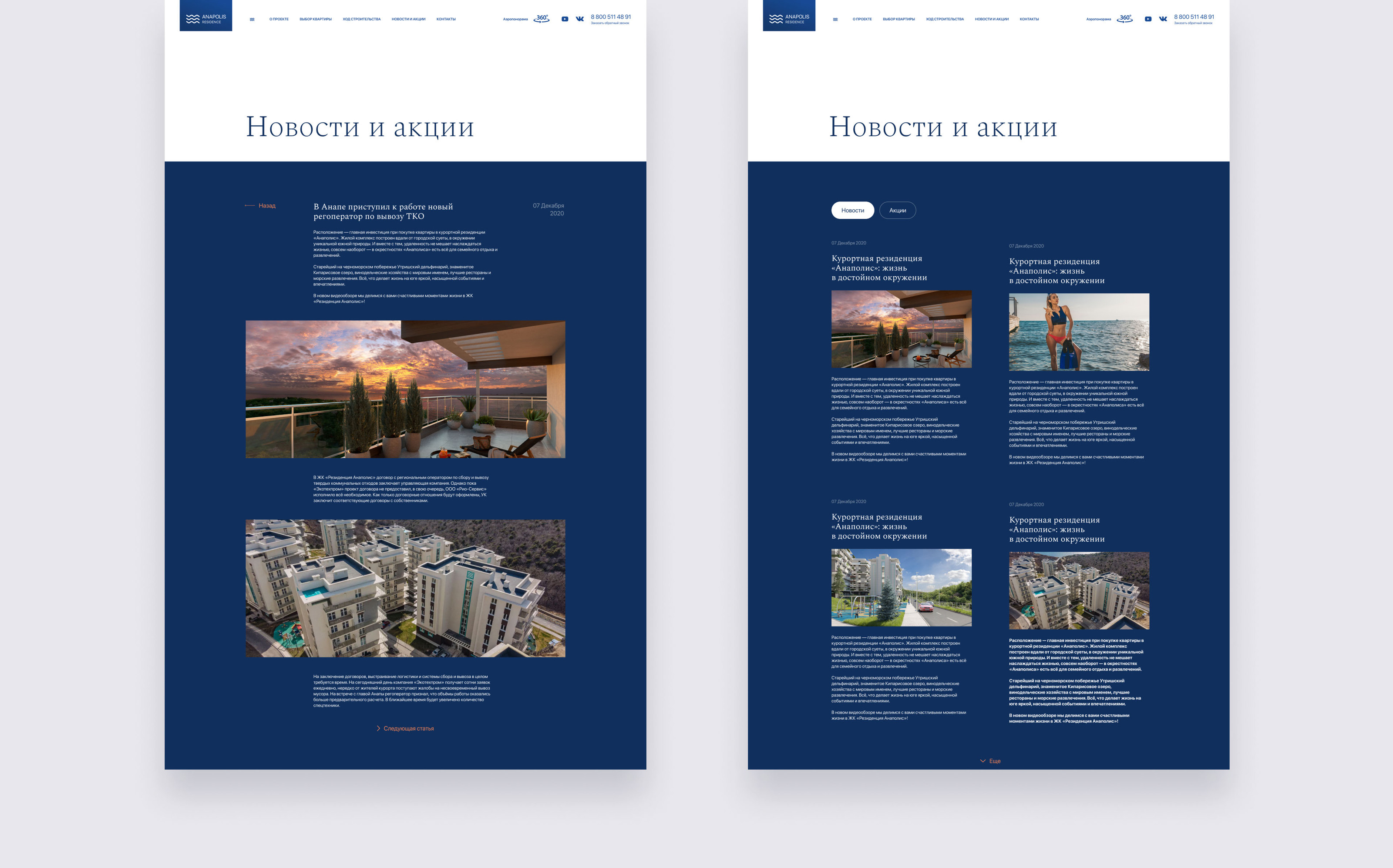Click the callback link Заказать обратный звонок on the article page
The width and height of the screenshot is (1393, 868).
tap(610, 23)
